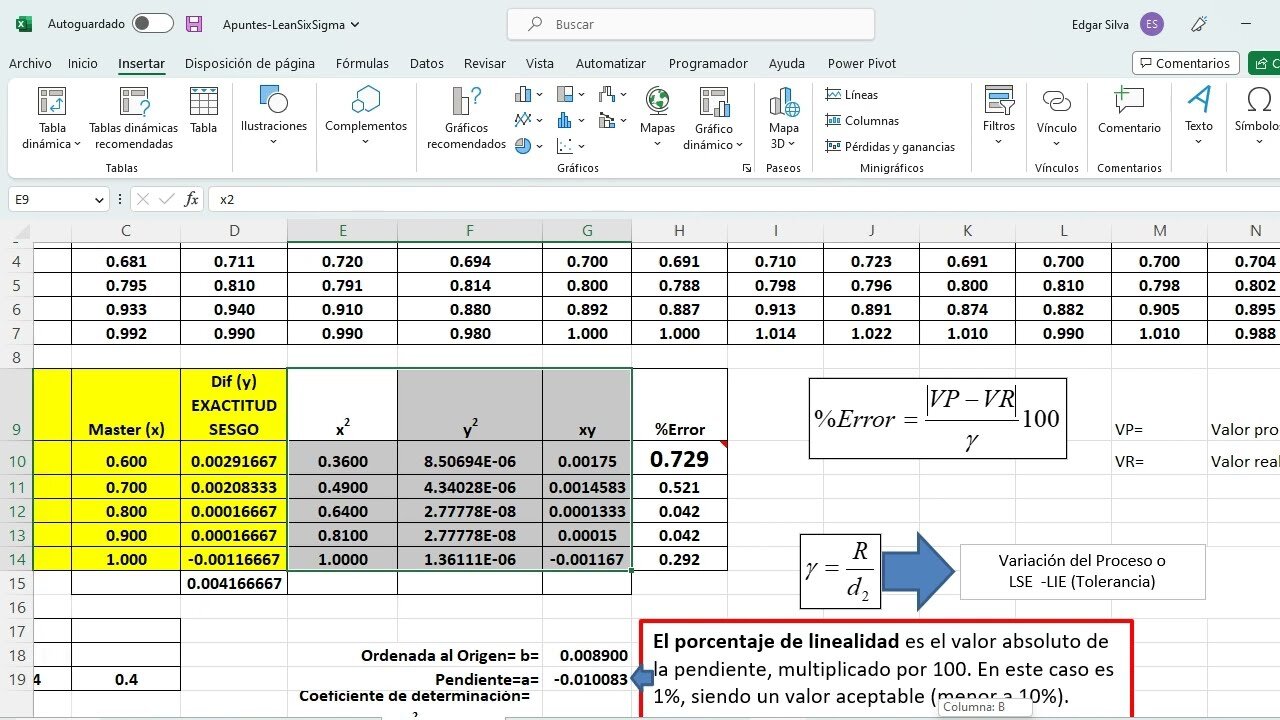Select cell H10 with value 0.729
Image resolution: width=1280 pixels, height=720 pixels.
click(x=679, y=460)
